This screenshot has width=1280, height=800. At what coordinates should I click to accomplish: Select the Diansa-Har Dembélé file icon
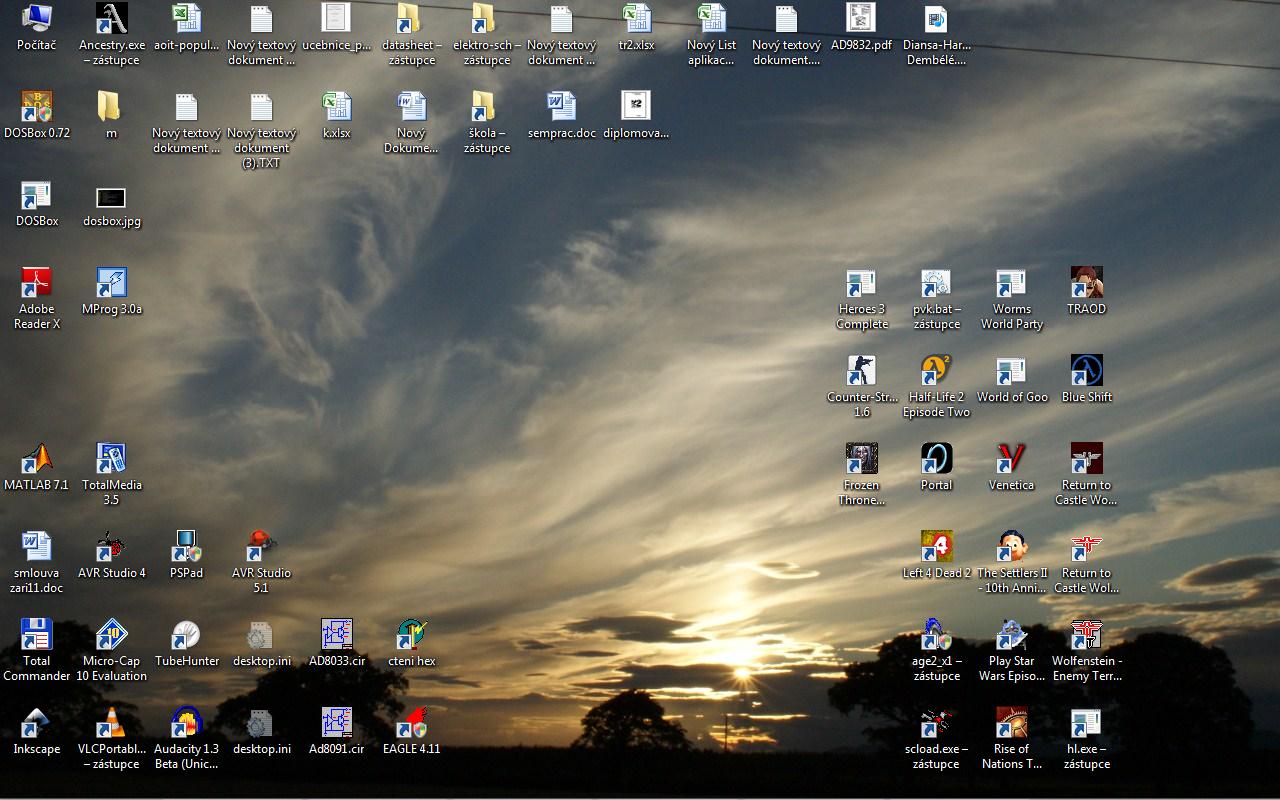click(x=936, y=19)
